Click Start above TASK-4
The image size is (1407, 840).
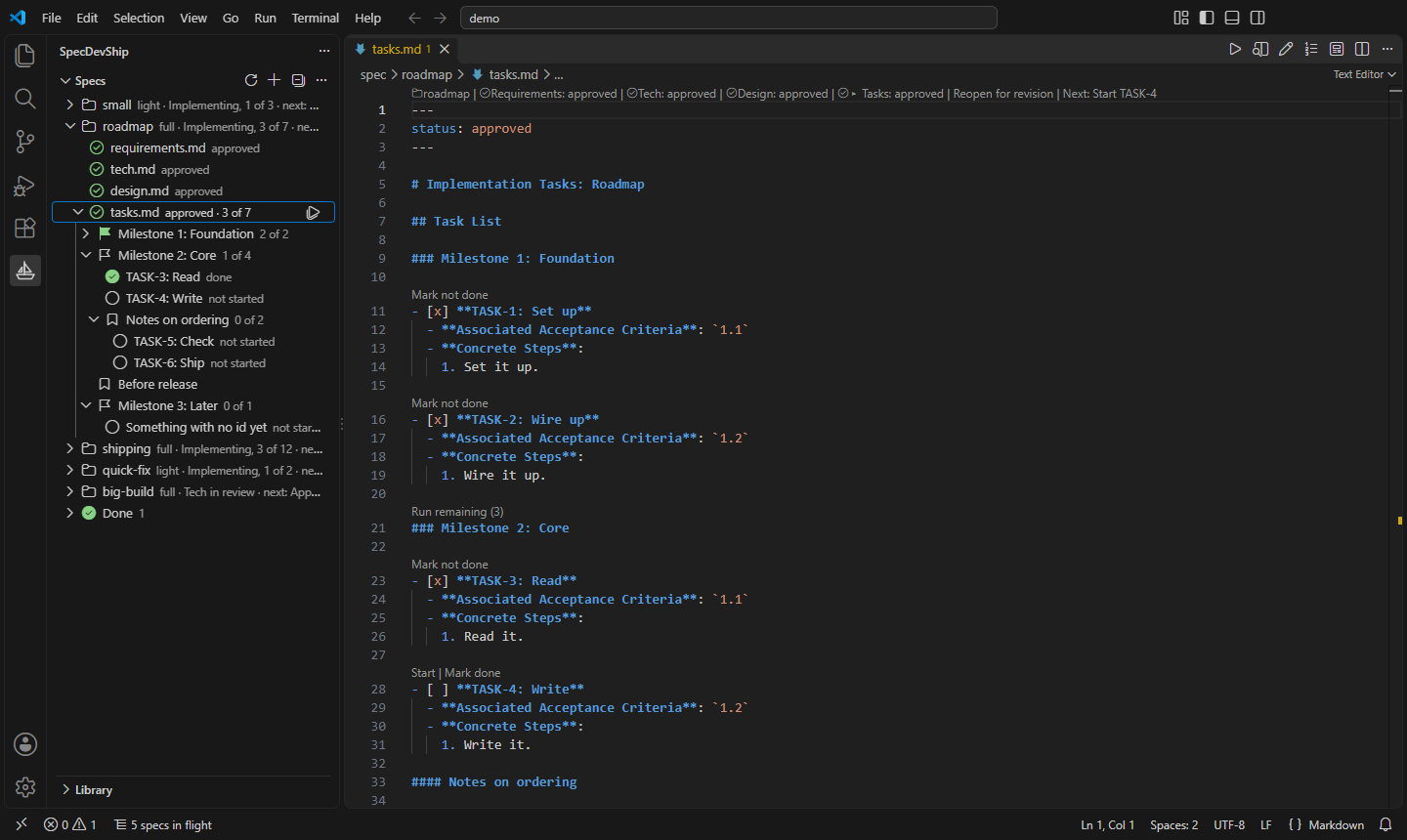[423, 672]
